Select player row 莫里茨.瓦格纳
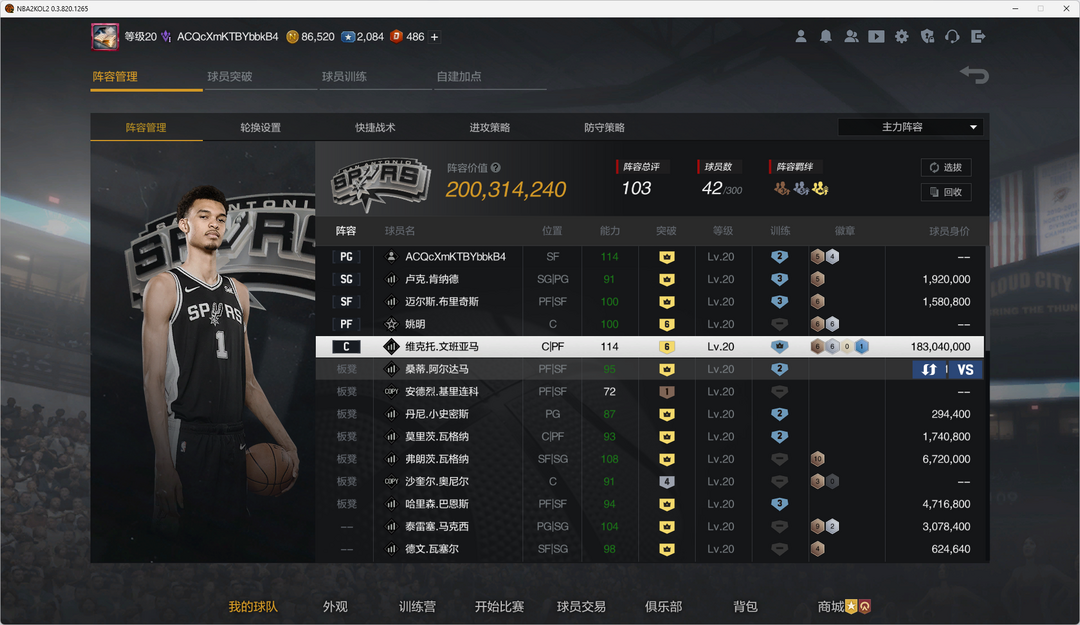The width and height of the screenshot is (1080, 625). (650, 436)
